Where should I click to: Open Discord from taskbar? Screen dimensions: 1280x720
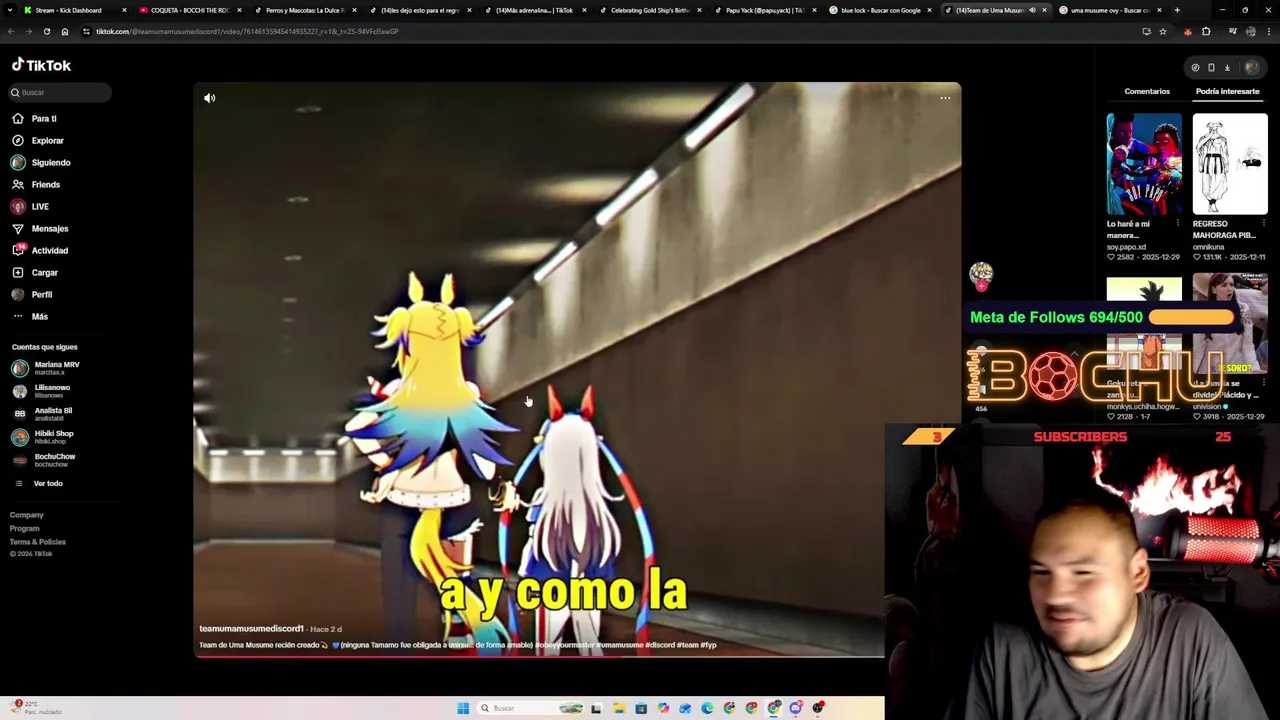point(796,708)
